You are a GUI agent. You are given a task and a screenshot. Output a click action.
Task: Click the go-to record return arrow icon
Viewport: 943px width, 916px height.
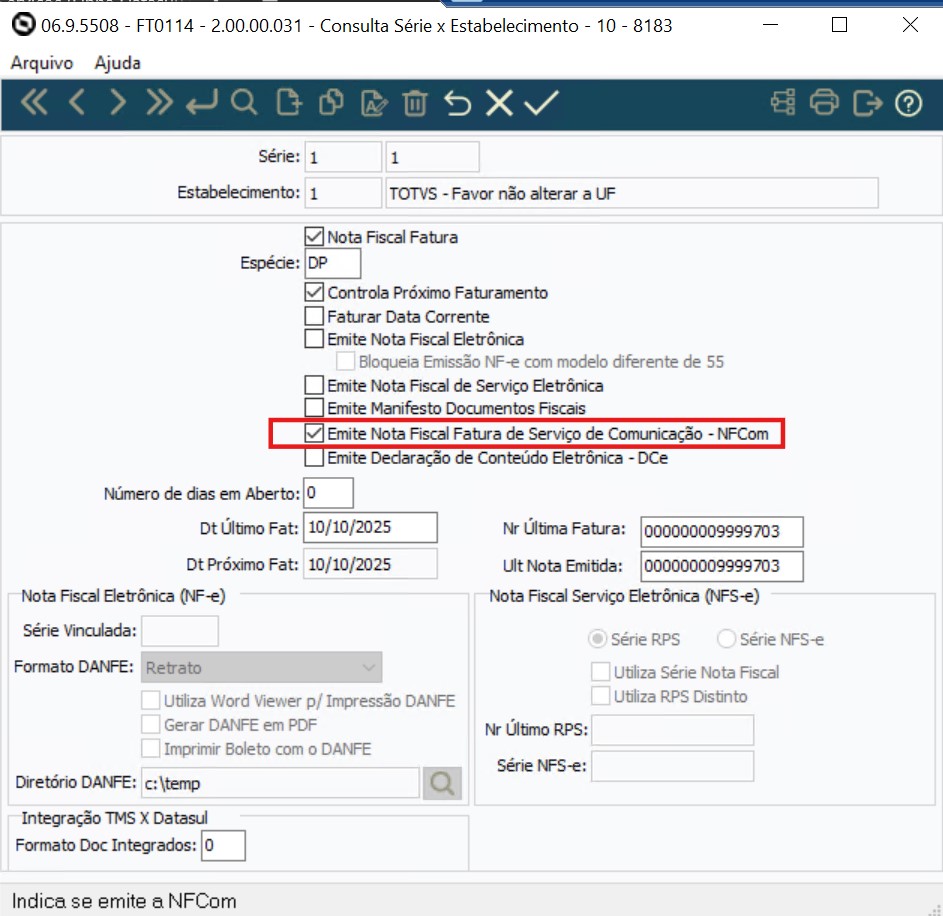point(201,102)
